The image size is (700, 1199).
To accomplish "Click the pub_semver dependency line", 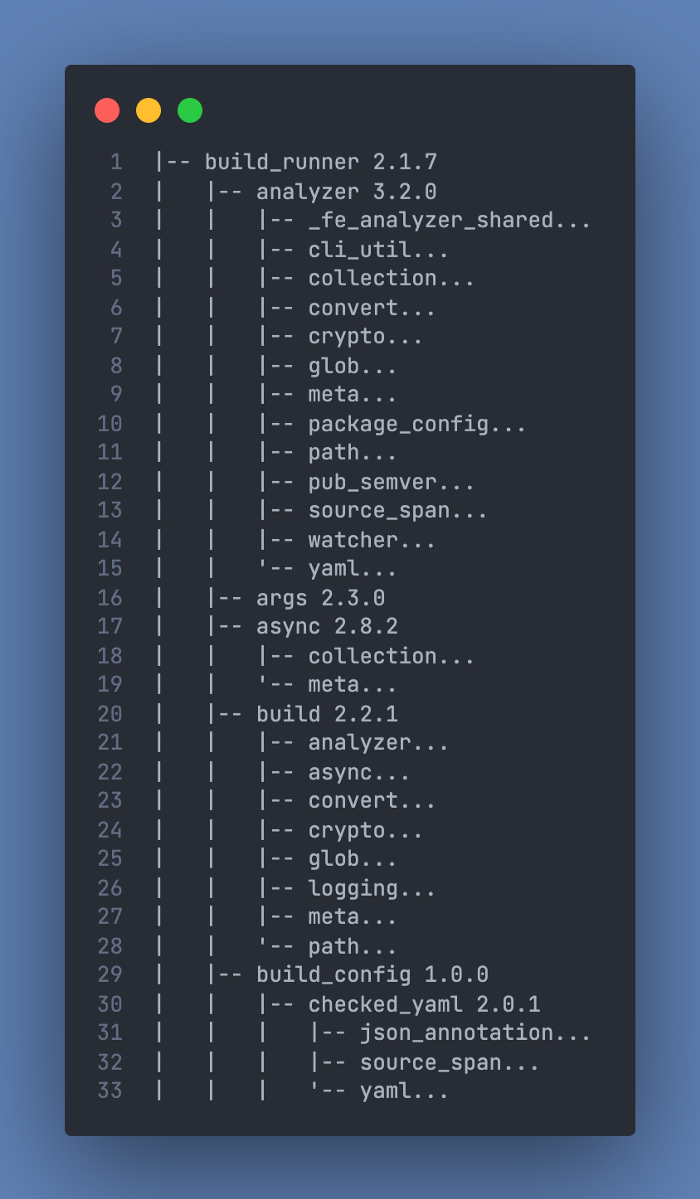I will 391,482.
